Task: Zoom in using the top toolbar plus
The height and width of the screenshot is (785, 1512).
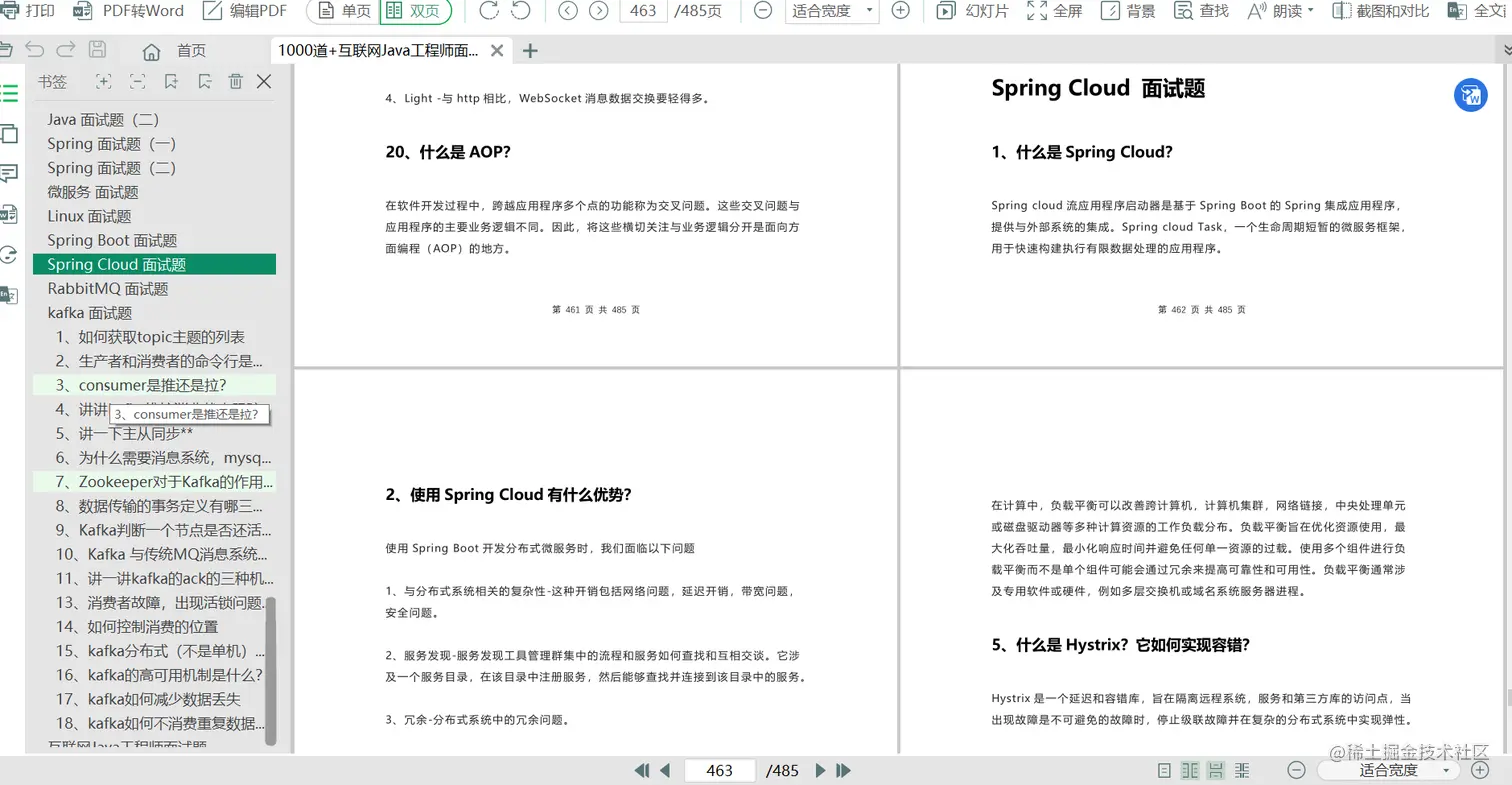Action: [900, 11]
